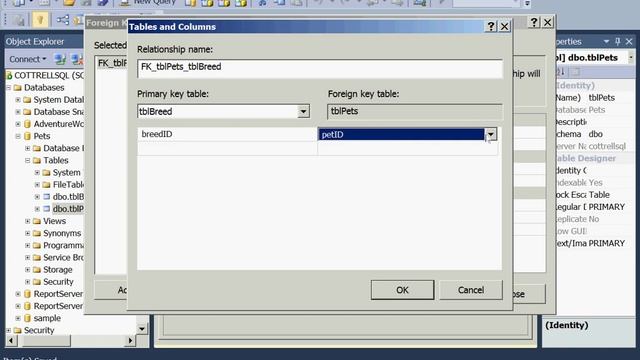
Task: Click the Pets database cylinder icon
Action: (27, 136)
